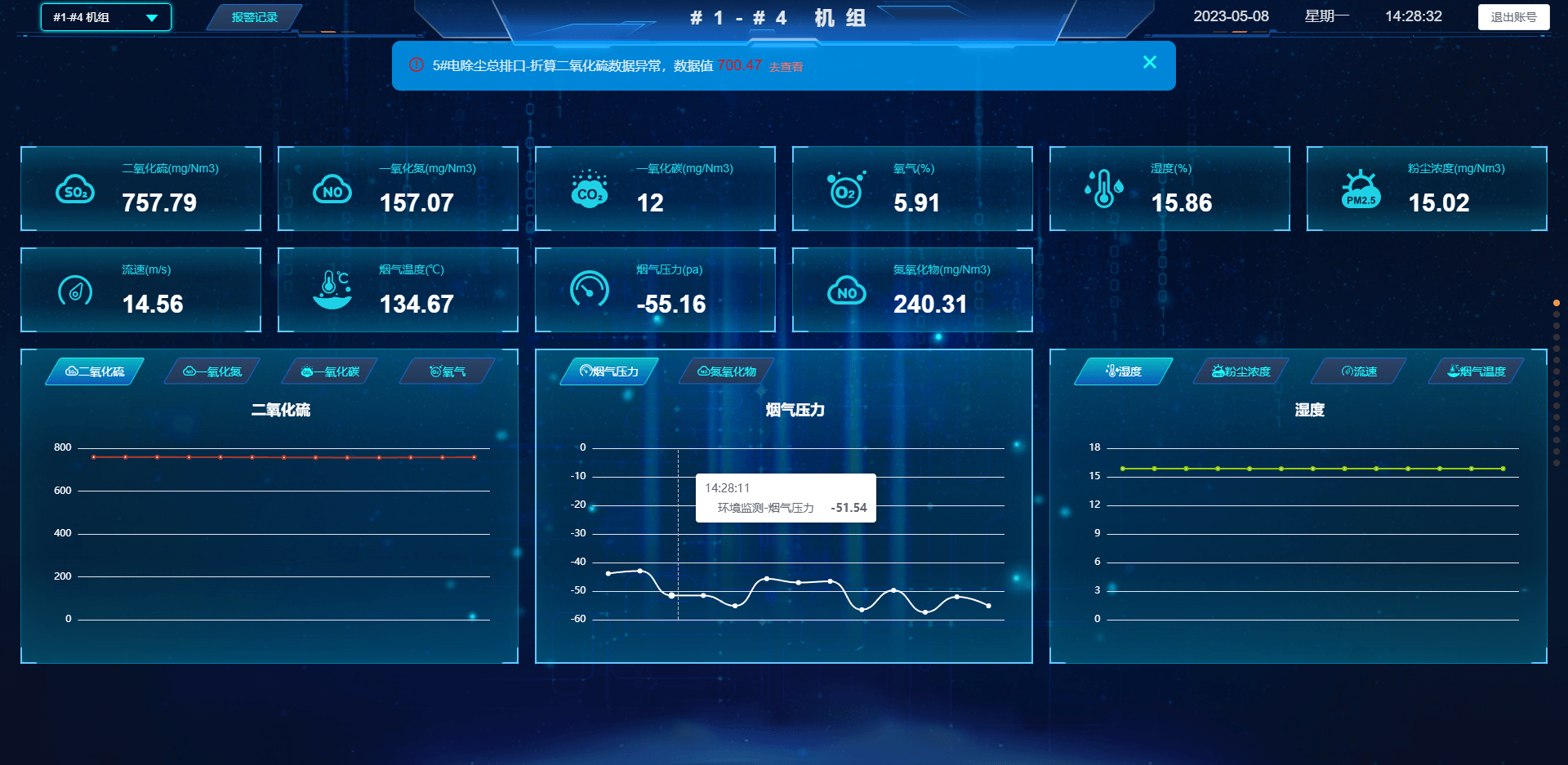Click the 157.07 nitric oxide value
1568x765 pixels.
click(x=416, y=202)
